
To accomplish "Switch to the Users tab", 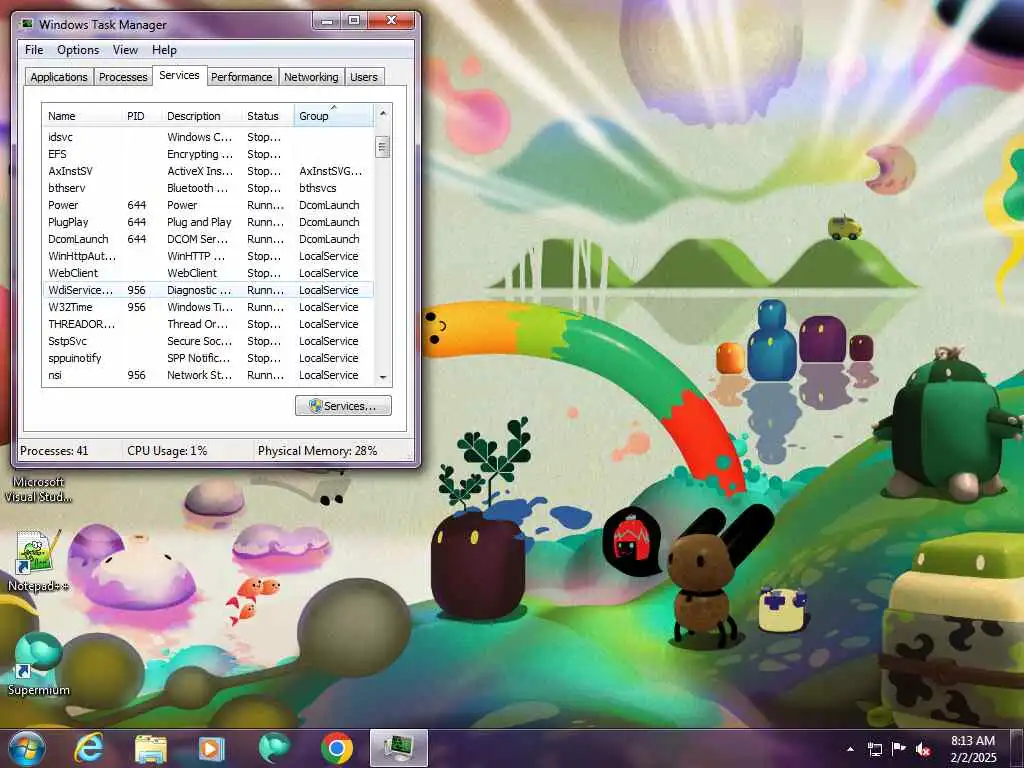I will (364, 77).
